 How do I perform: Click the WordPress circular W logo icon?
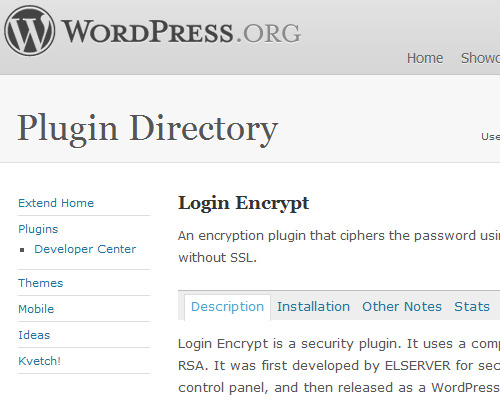[30, 31]
